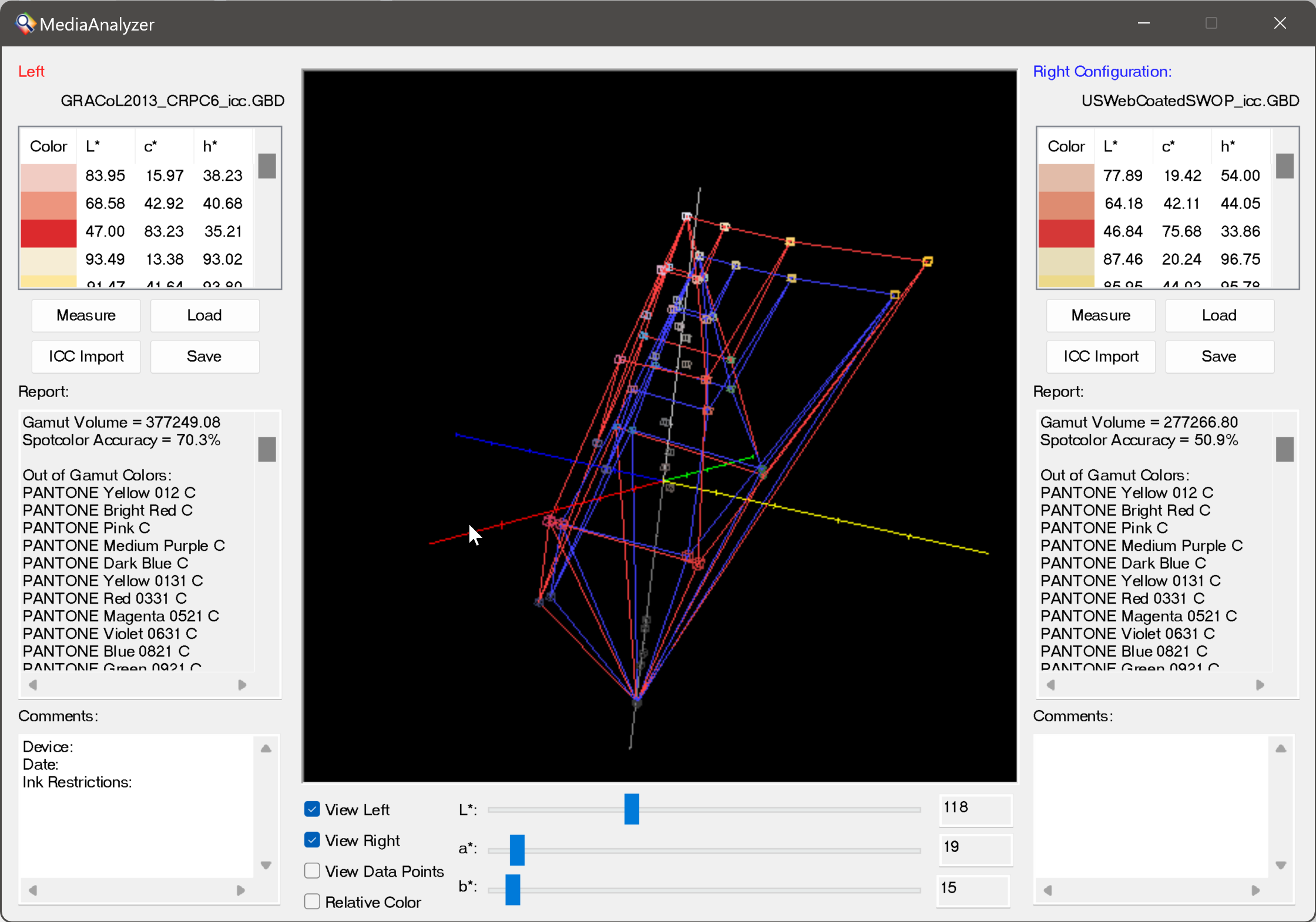Click left Comments scroll-down arrow

[x=266, y=865]
